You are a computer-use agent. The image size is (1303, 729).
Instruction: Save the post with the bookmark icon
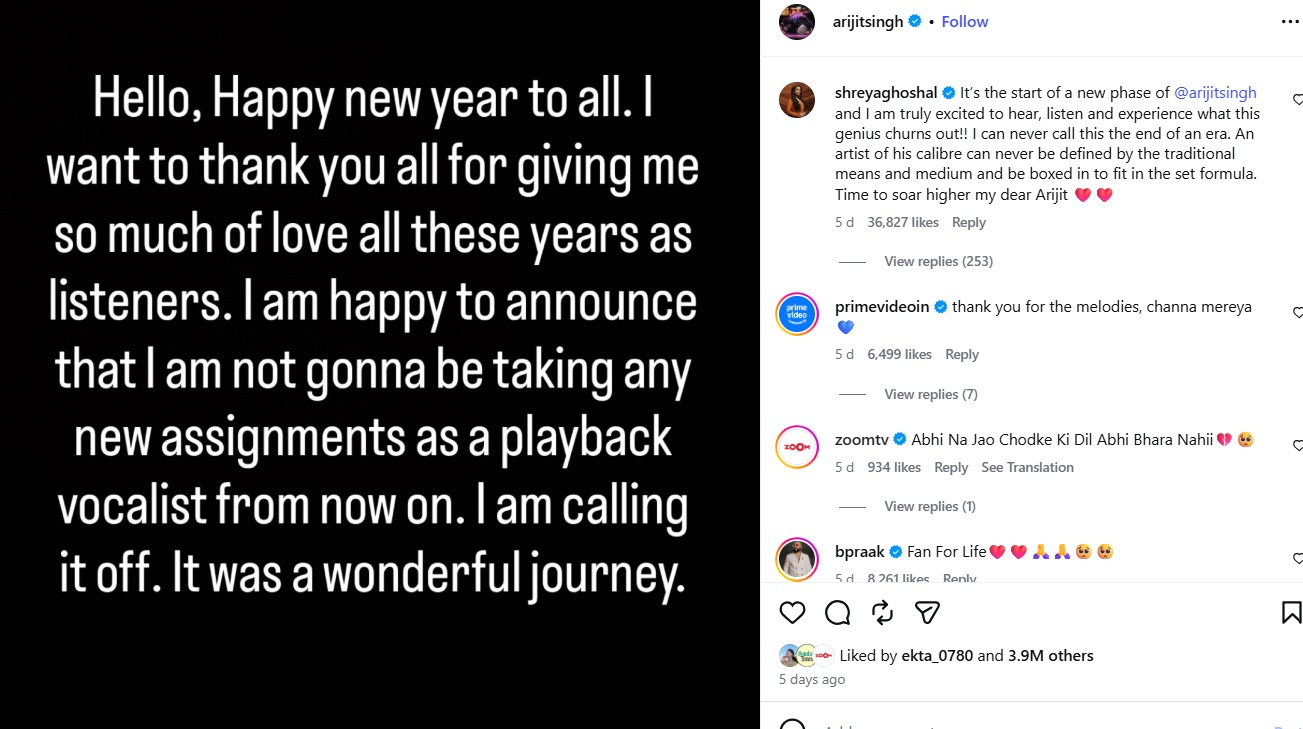(x=1291, y=612)
